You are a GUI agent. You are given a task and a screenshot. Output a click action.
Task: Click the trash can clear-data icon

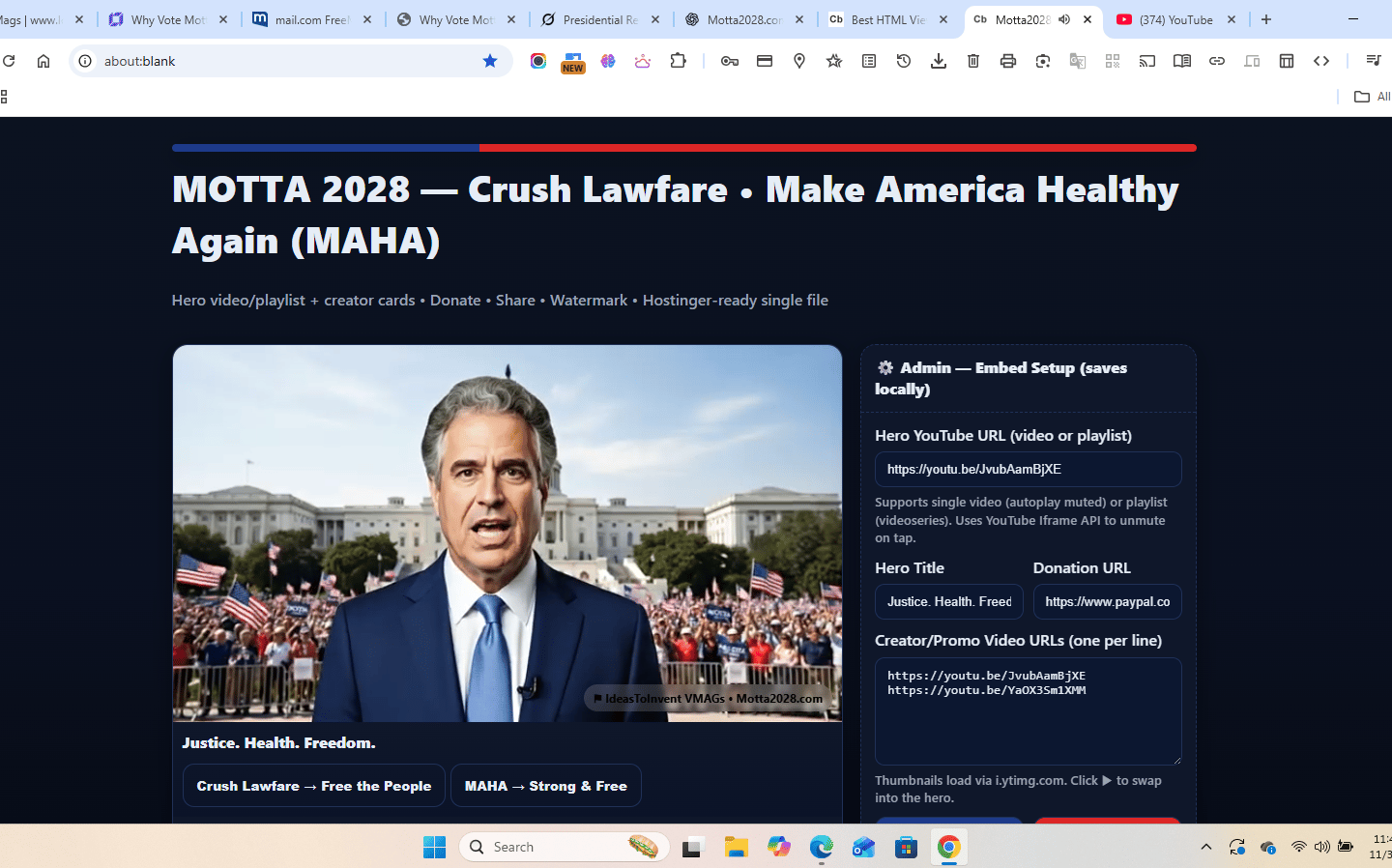coord(973,61)
